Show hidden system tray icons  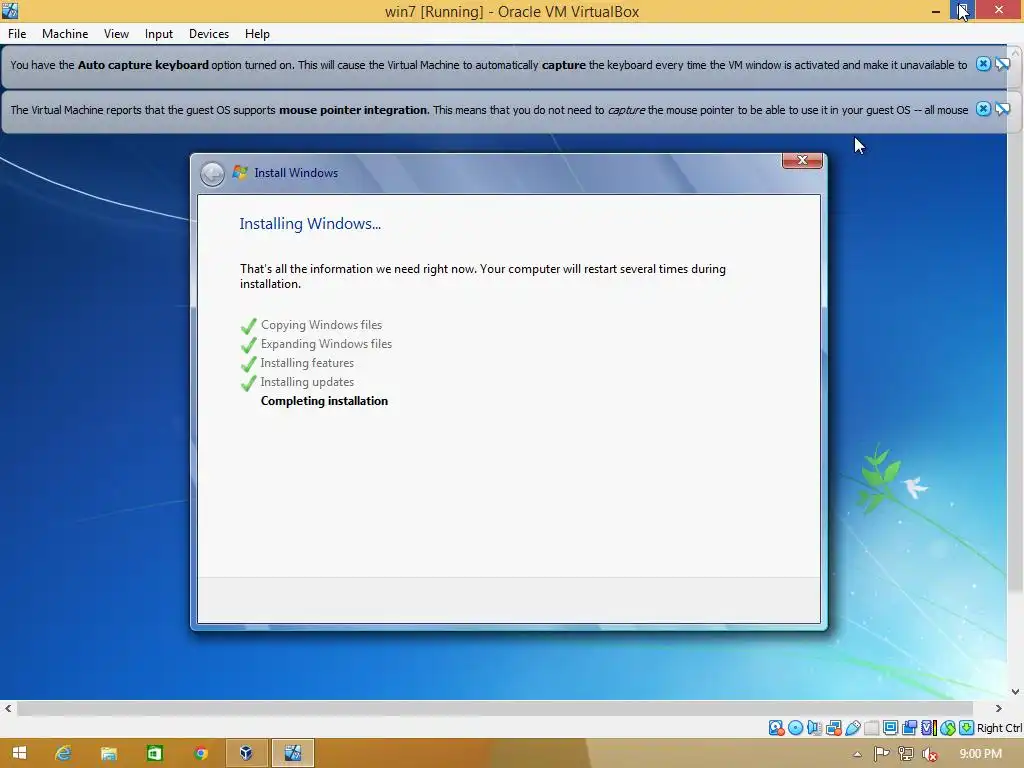tap(857, 754)
